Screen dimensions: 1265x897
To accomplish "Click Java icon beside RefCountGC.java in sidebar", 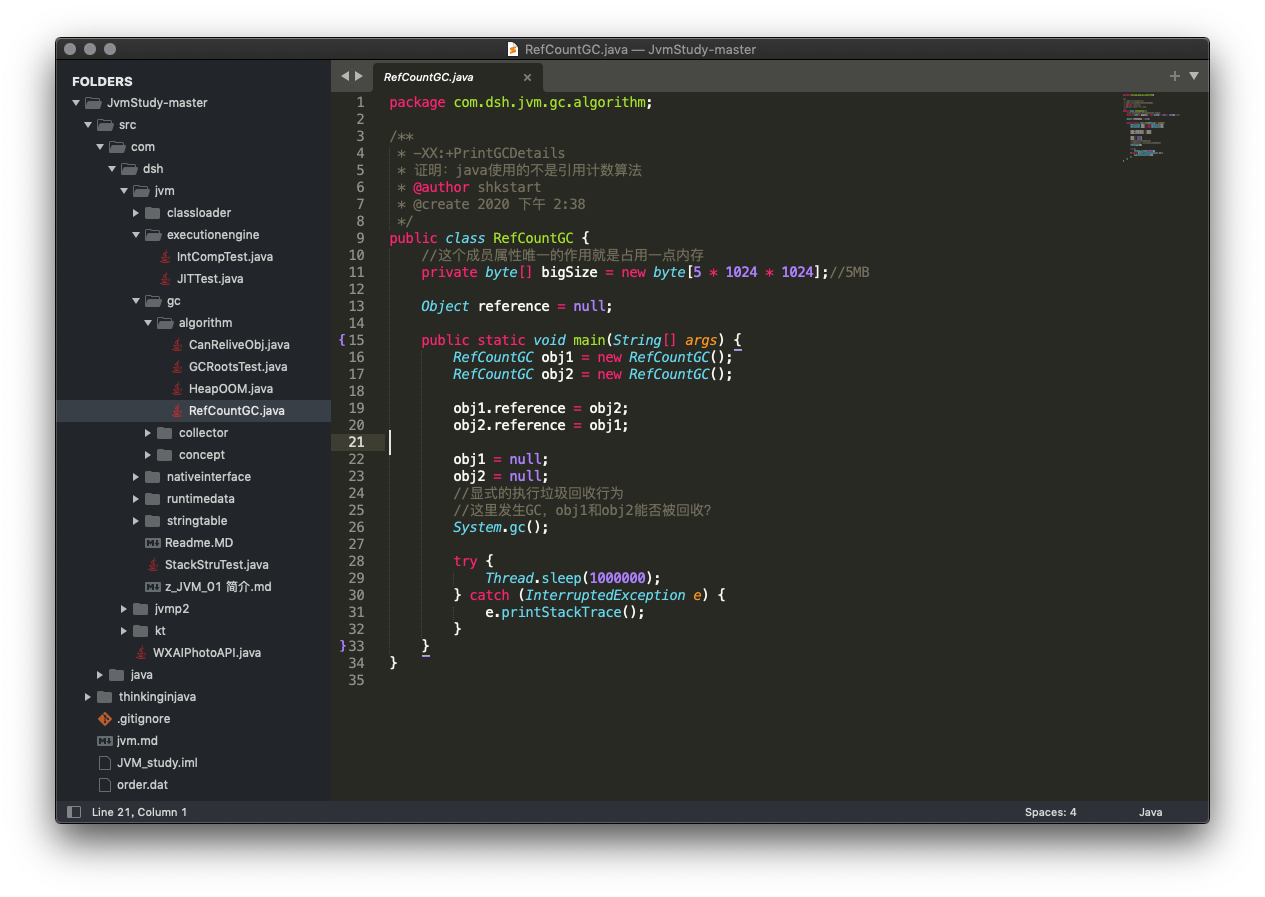I will point(177,411).
